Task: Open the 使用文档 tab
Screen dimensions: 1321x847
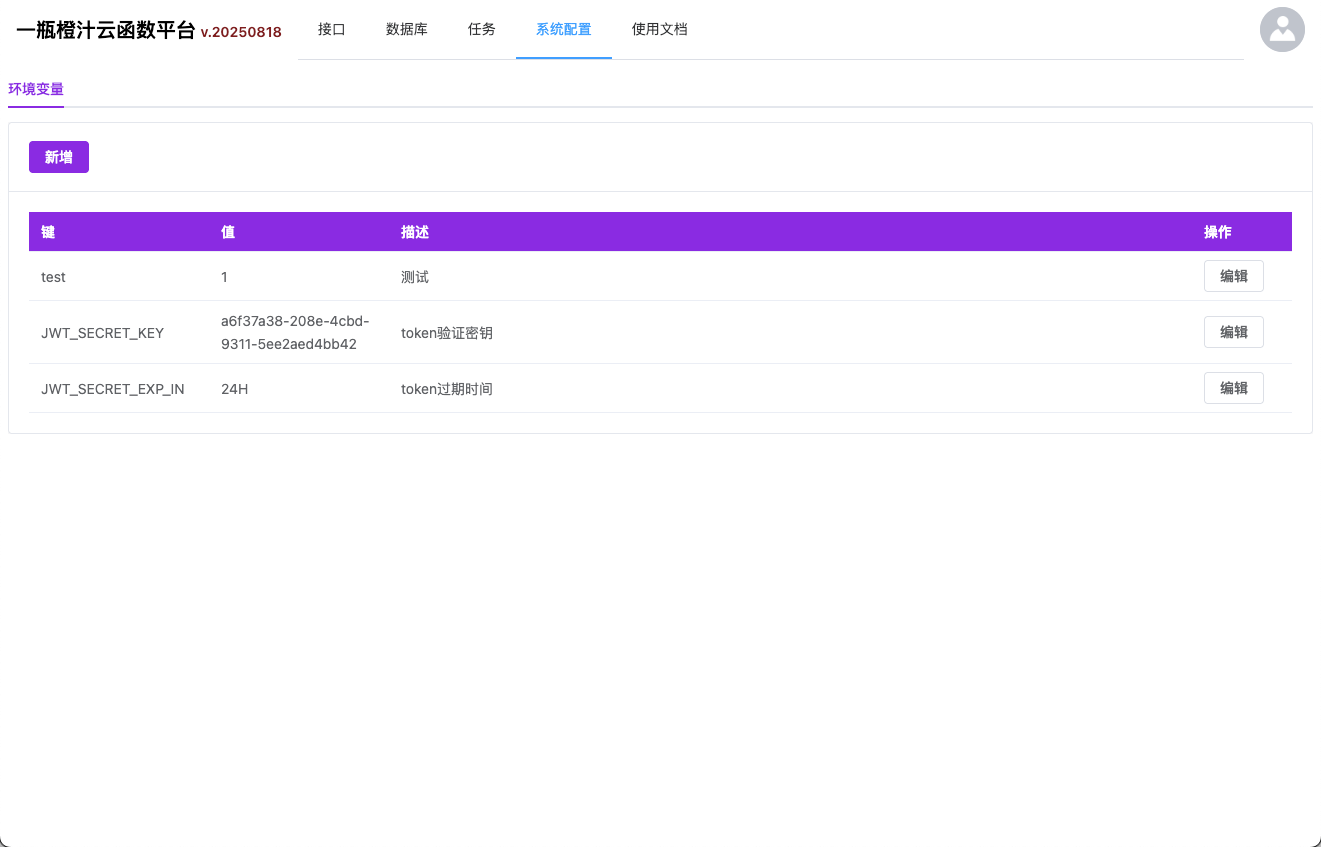Action: coord(659,30)
